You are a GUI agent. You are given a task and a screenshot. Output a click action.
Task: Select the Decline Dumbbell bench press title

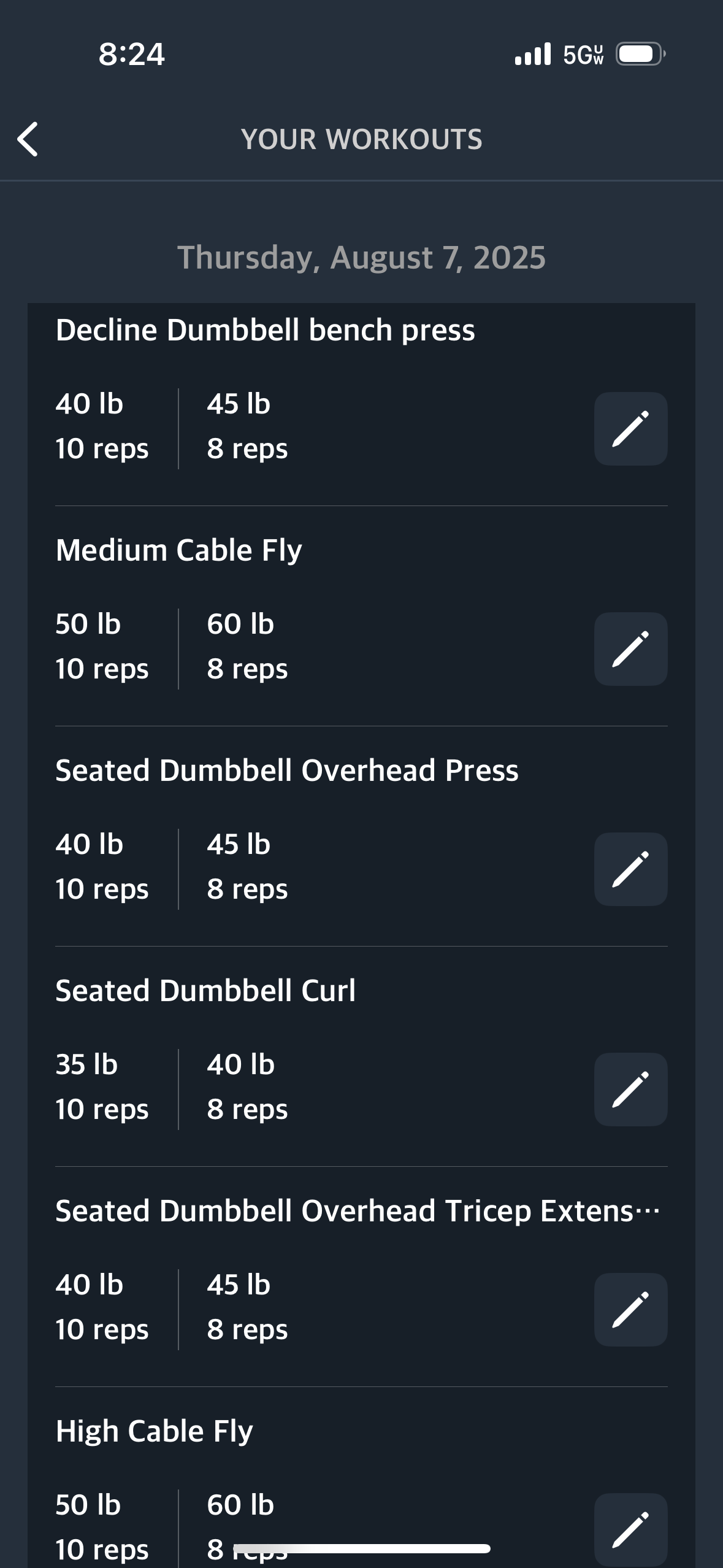pos(265,330)
